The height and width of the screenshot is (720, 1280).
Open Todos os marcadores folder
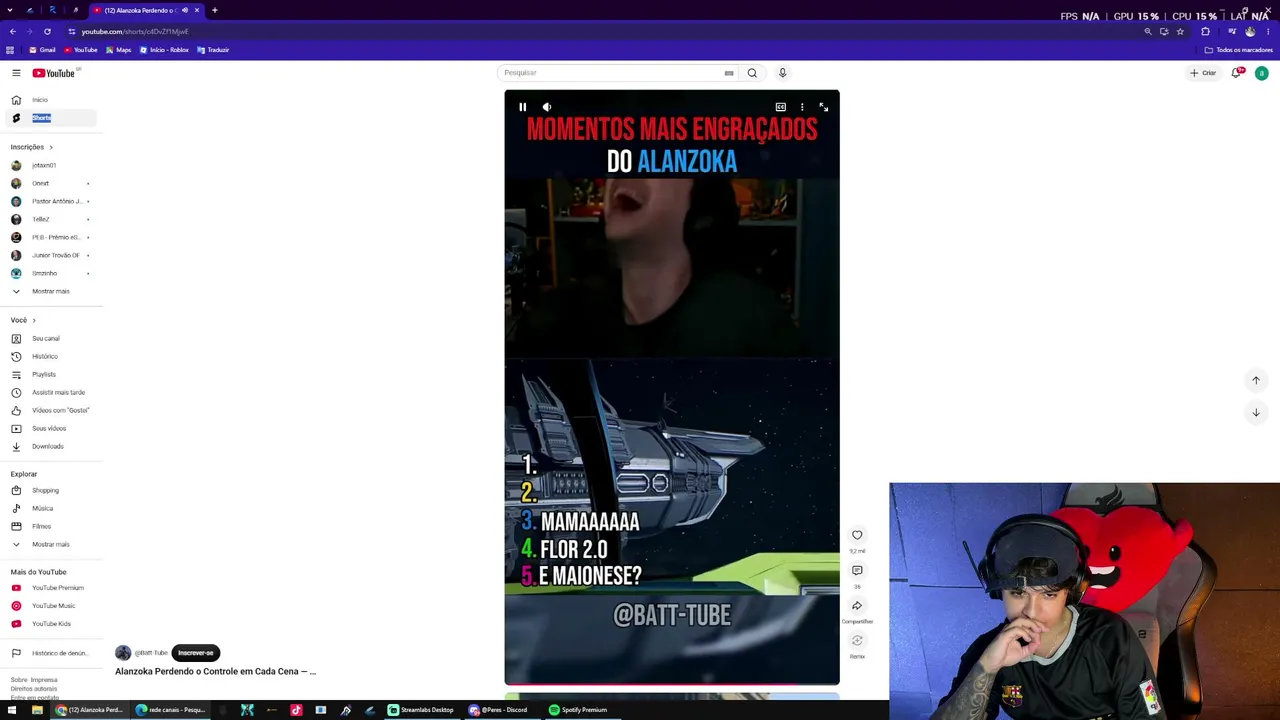(x=1239, y=50)
